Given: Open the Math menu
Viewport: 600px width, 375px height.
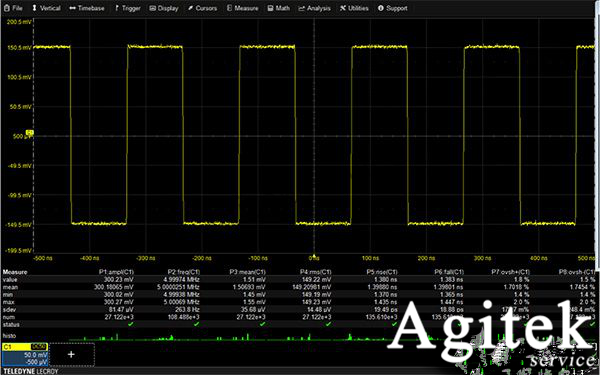Looking at the screenshot, I should tap(279, 8).
